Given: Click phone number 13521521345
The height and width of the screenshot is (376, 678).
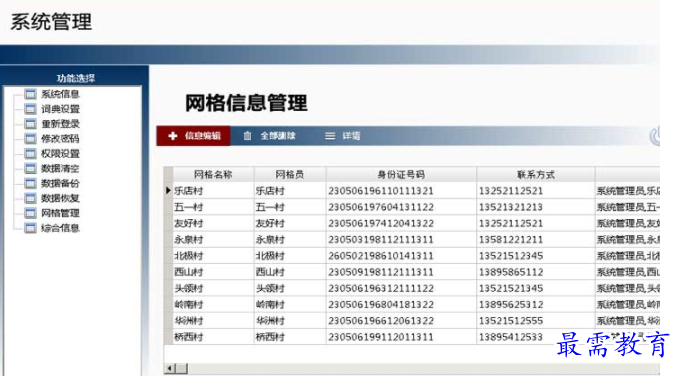Looking at the screenshot, I should 511,288.
